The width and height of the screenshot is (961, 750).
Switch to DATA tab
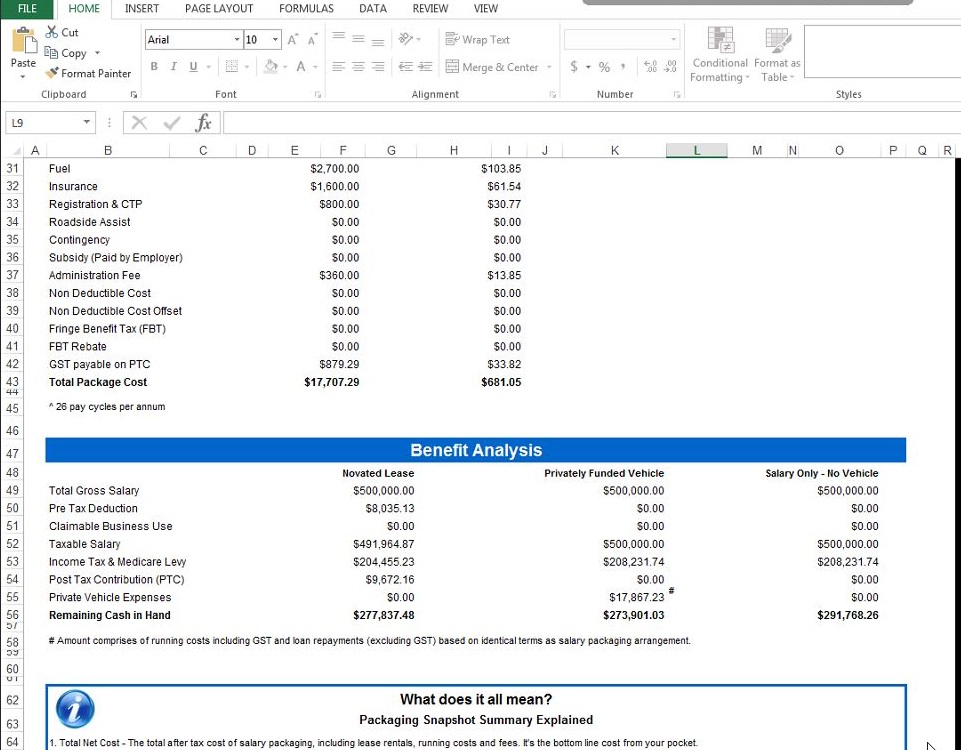(x=373, y=9)
